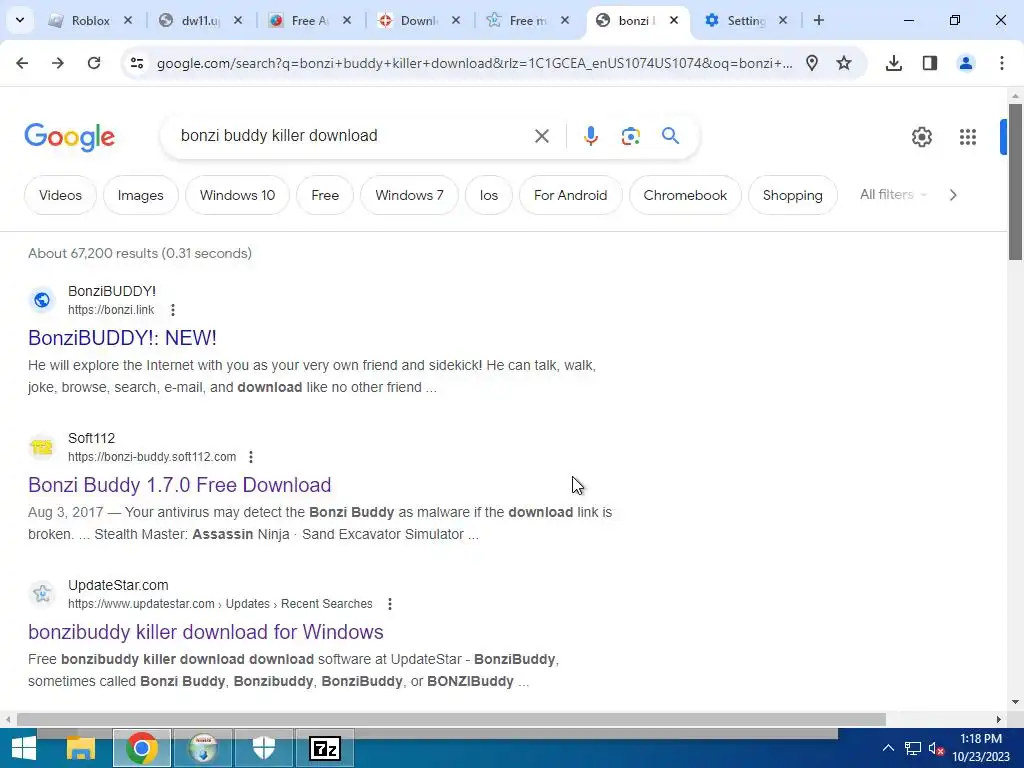
Task: Open location permission icon in address bar
Action: [x=812, y=63]
